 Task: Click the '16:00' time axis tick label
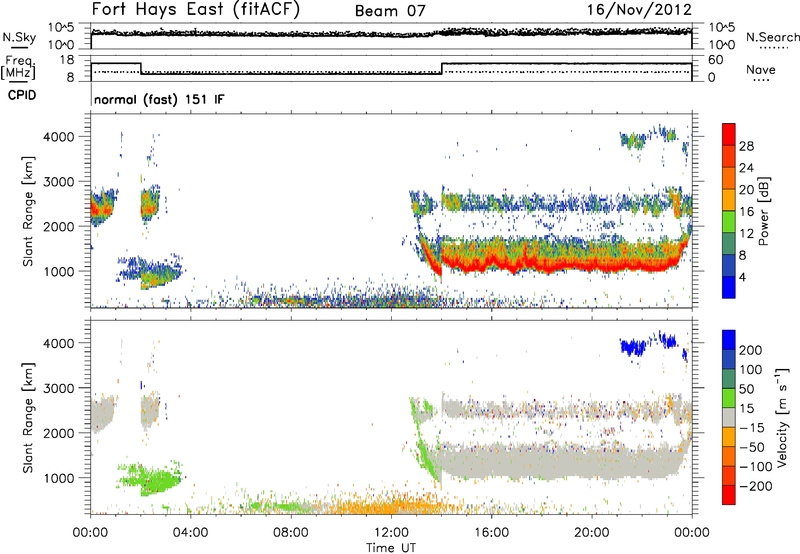coord(491,533)
